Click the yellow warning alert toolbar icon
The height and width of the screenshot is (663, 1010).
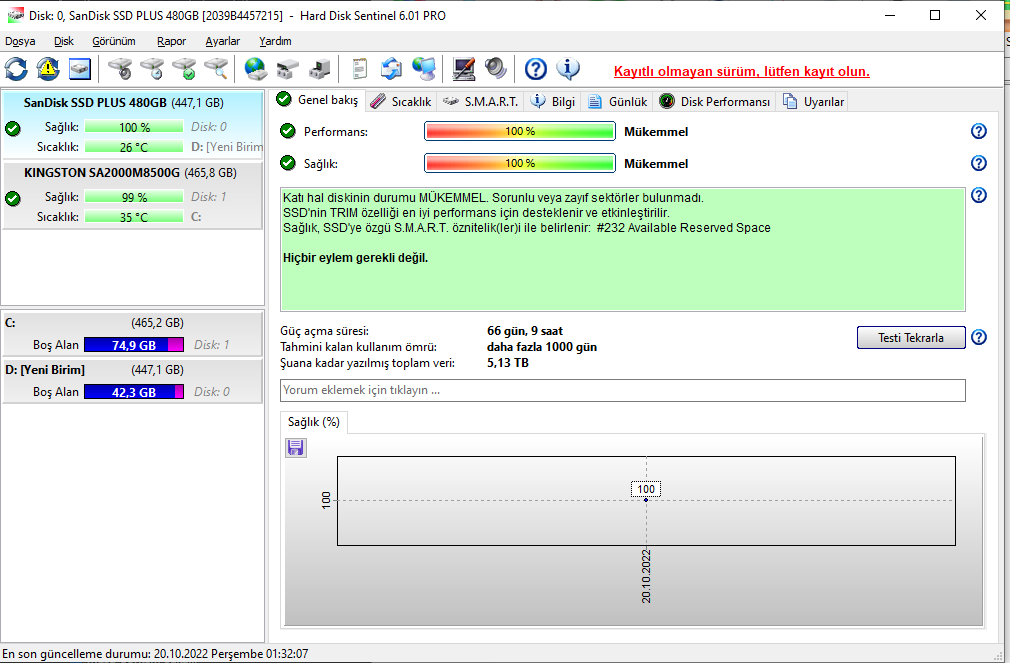[48, 69]
